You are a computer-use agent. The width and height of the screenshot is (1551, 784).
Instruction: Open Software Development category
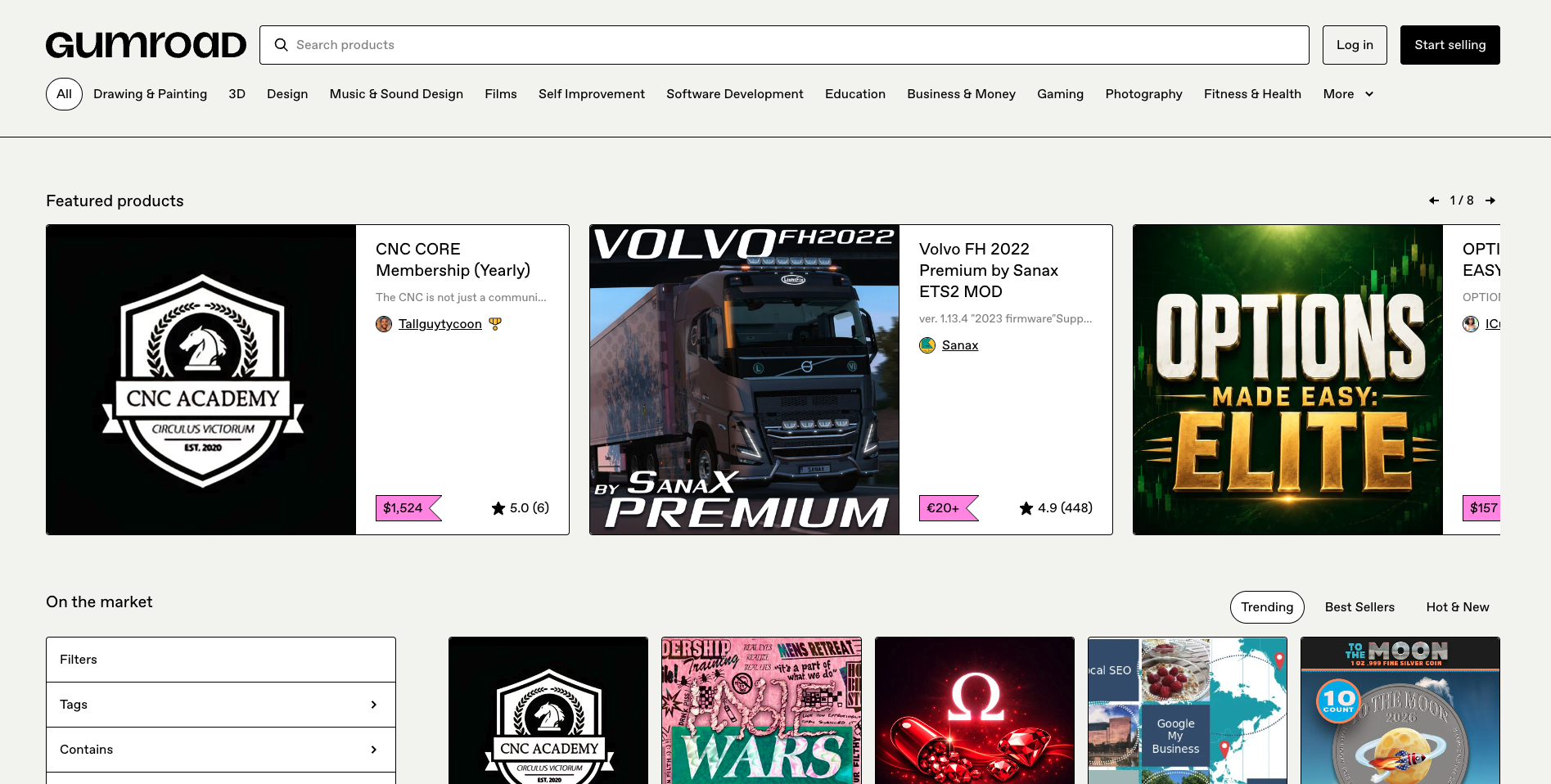735,94
